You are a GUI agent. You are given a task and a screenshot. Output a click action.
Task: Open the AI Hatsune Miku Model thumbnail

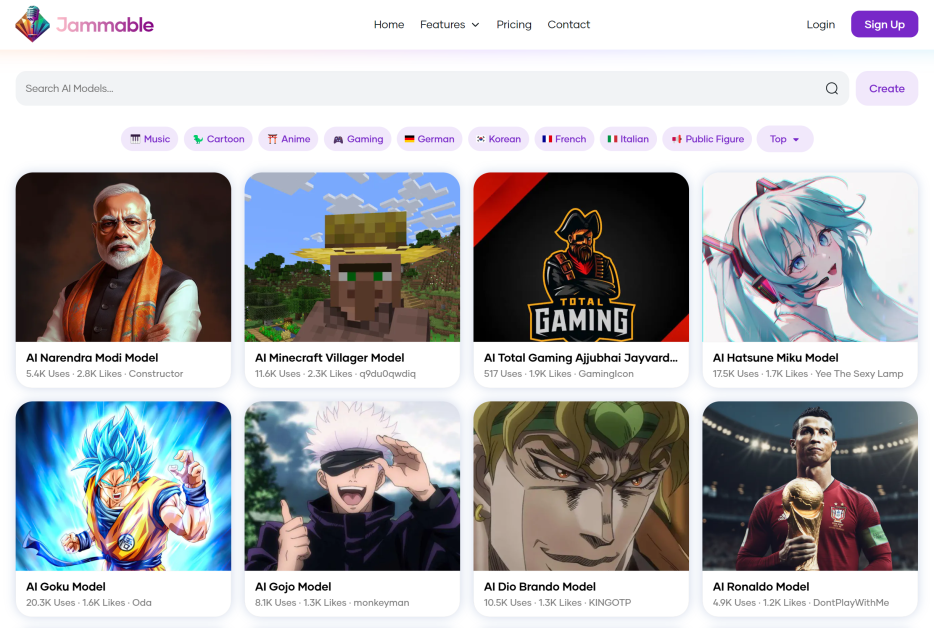pyautogui.click(x=810, y=257)
